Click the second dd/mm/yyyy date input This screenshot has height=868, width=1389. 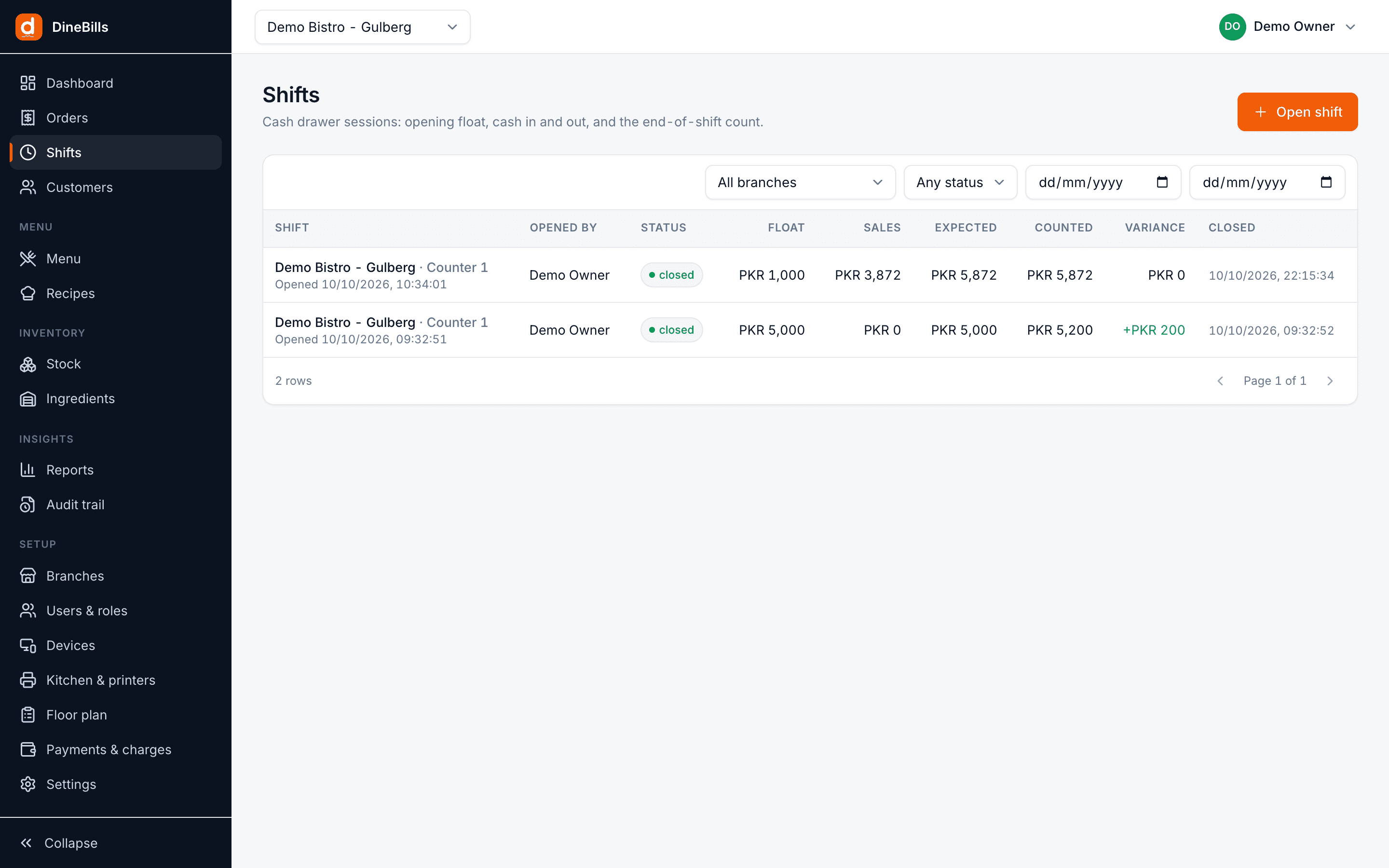tap(1267, 183)
